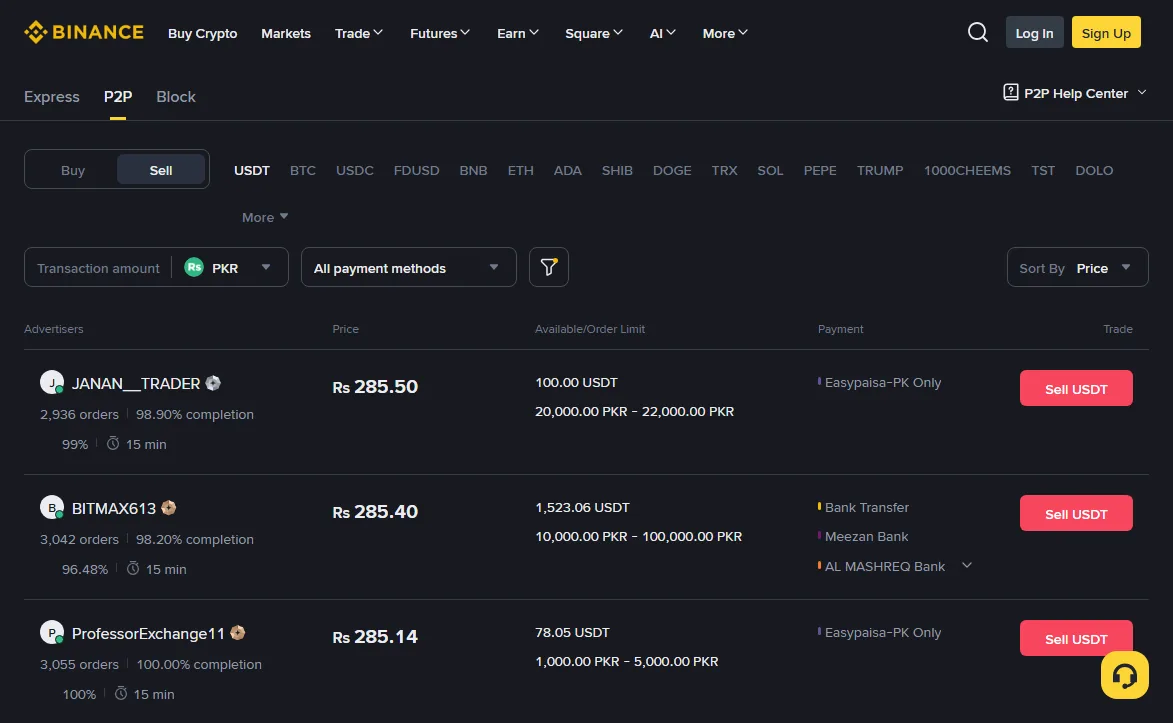Click the Binance logo
Screen dimensions: 1173x723
tap(84, 32)
